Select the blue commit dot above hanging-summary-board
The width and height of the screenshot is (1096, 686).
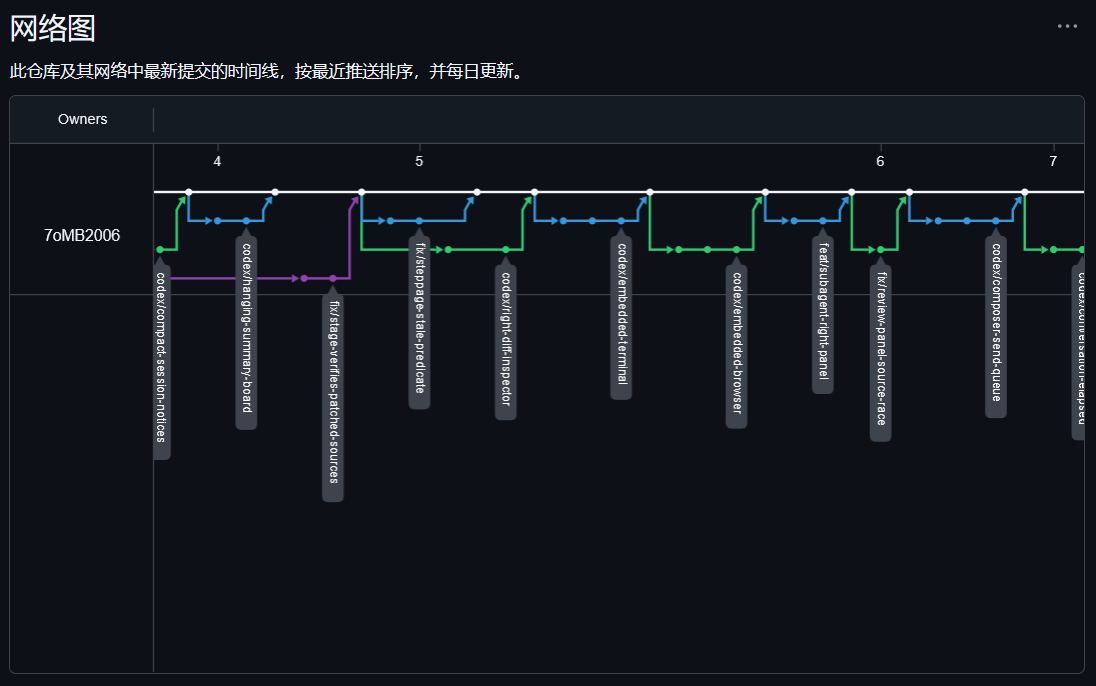point(246,221)
